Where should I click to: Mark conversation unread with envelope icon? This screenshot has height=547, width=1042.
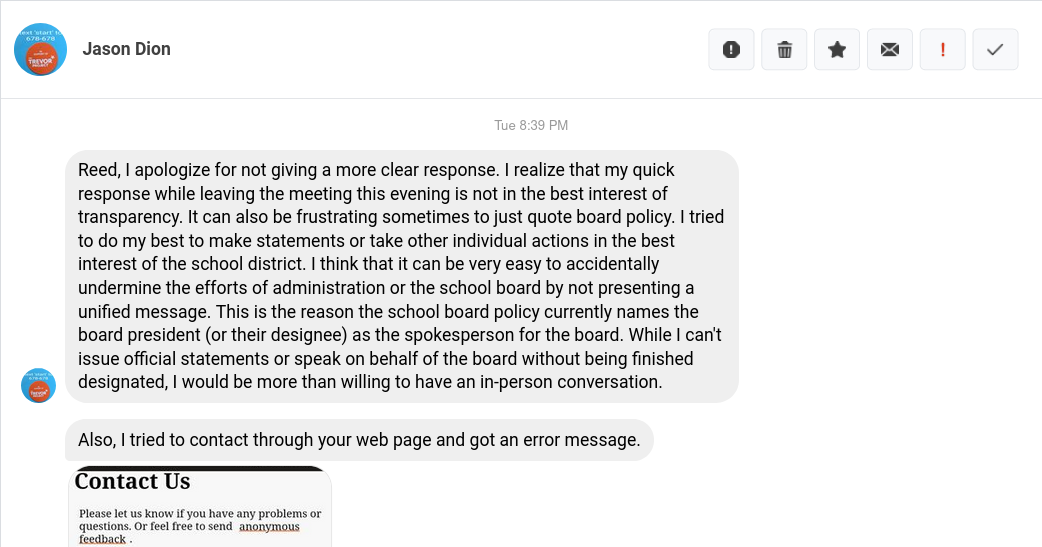[x=890, y=50]
